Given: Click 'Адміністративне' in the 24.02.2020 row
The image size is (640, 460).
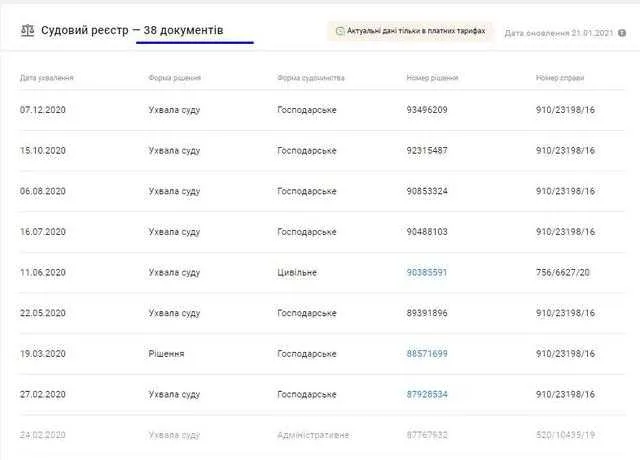Looking at the screenshot, I should click(313, 435).
